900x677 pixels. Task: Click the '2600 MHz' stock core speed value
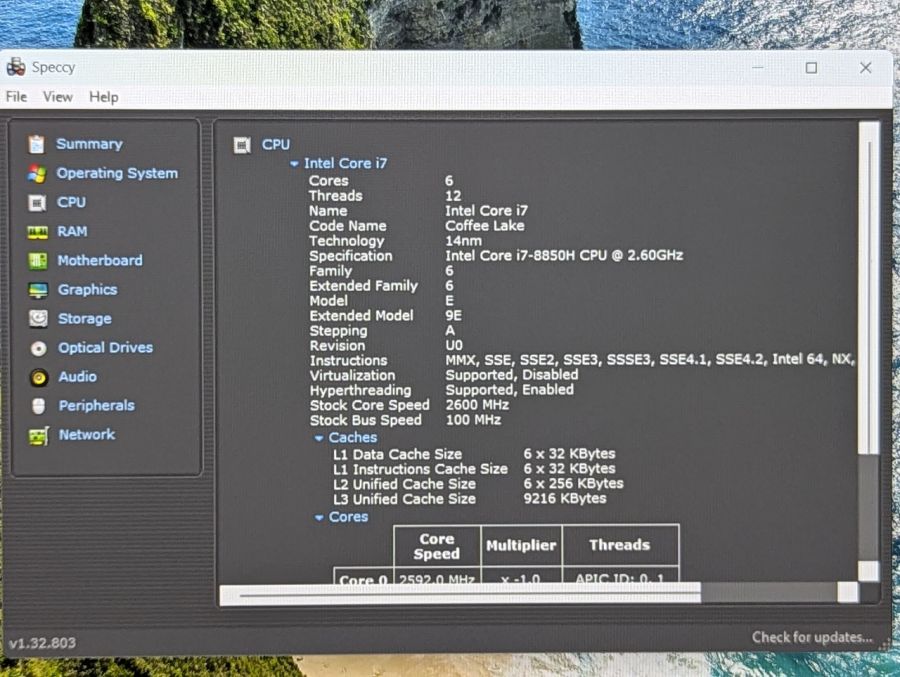point(478,405)
